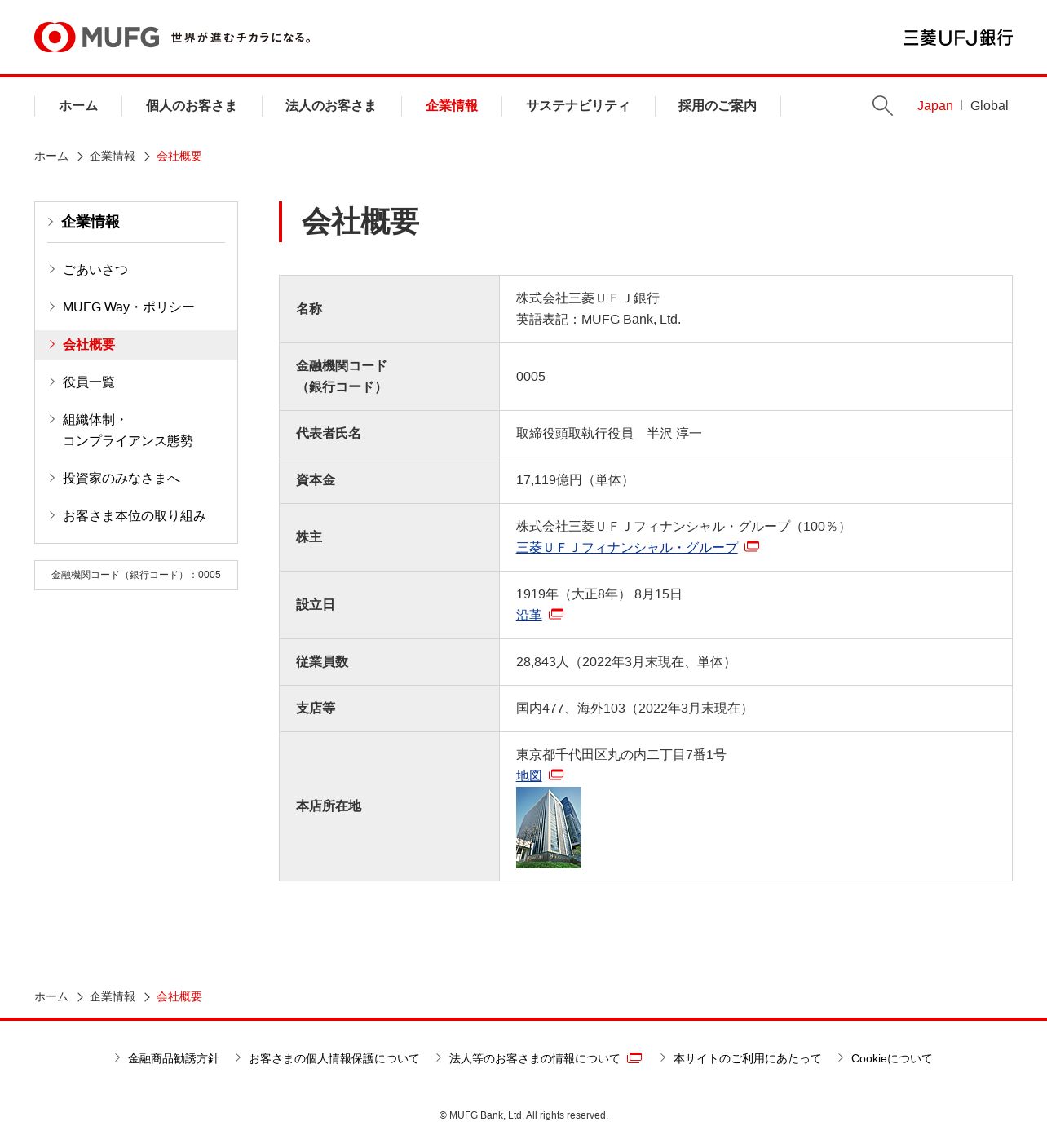Open the search magnifier icon

(882, 106)
